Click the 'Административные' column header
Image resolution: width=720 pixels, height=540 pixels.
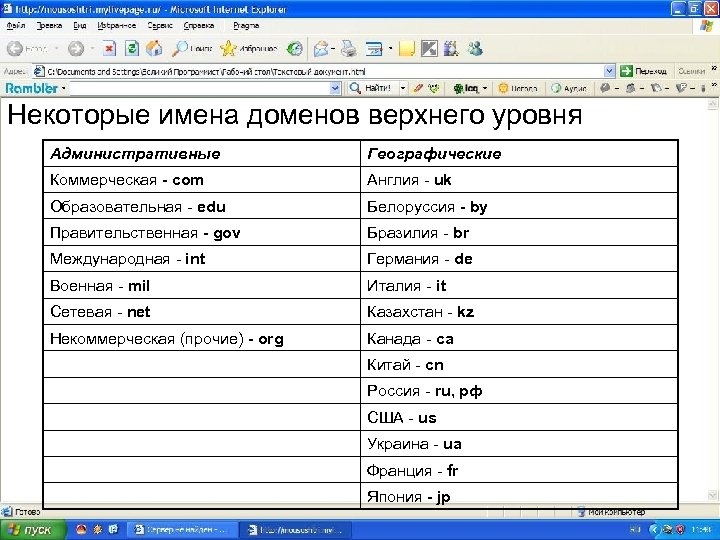pyautogui.click(x=202, y=153)
